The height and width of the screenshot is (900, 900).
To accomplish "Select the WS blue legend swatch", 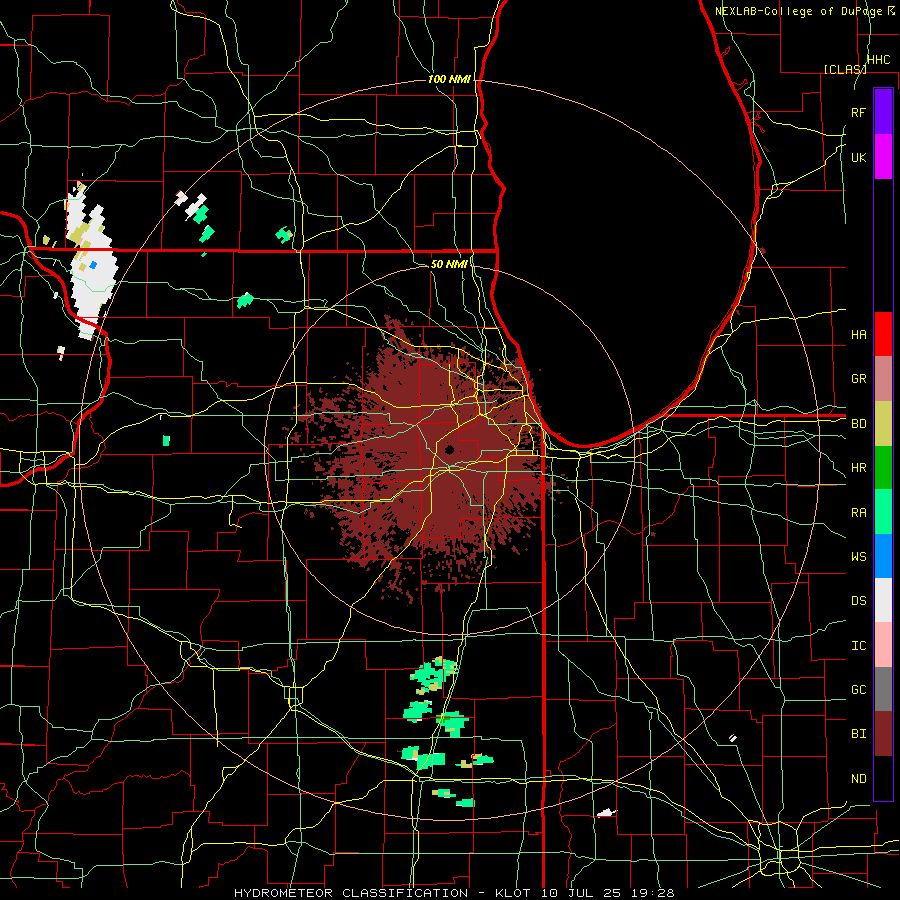I will [x=883, y=556].
